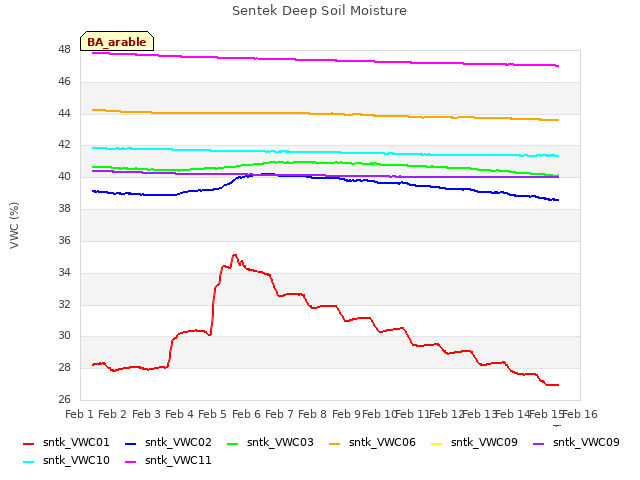Click the sntk_VWC01 legend entry
640x480 pixels.
[x=67, y=442]
